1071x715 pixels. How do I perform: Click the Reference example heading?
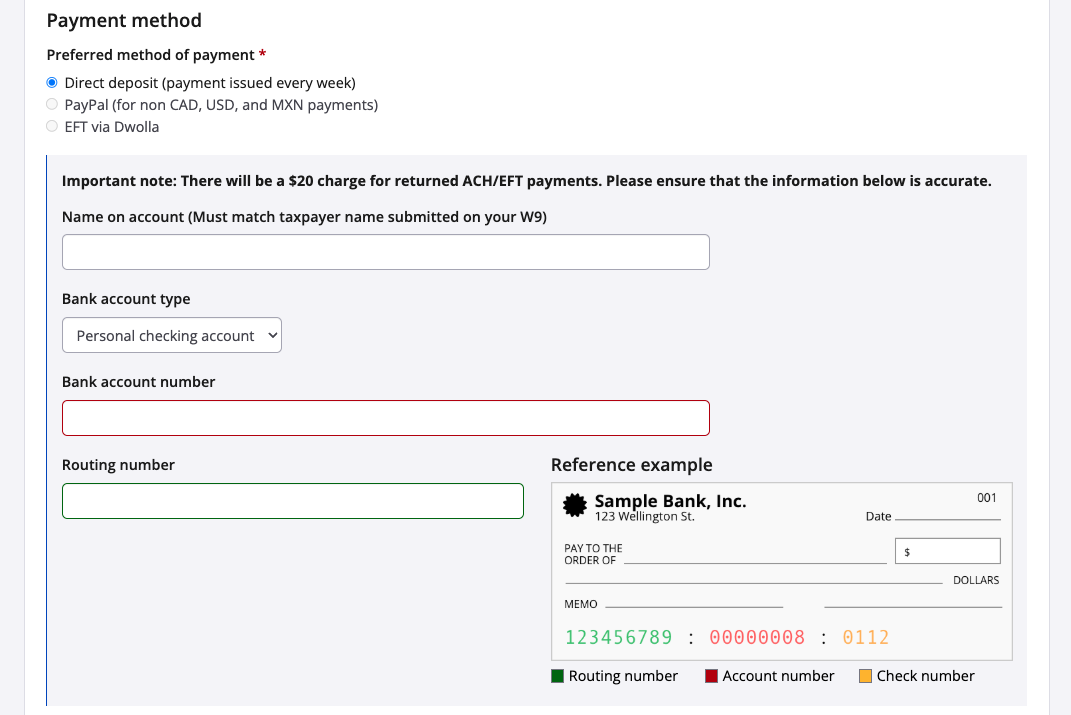pyautogui.click(x=632, y=465)
